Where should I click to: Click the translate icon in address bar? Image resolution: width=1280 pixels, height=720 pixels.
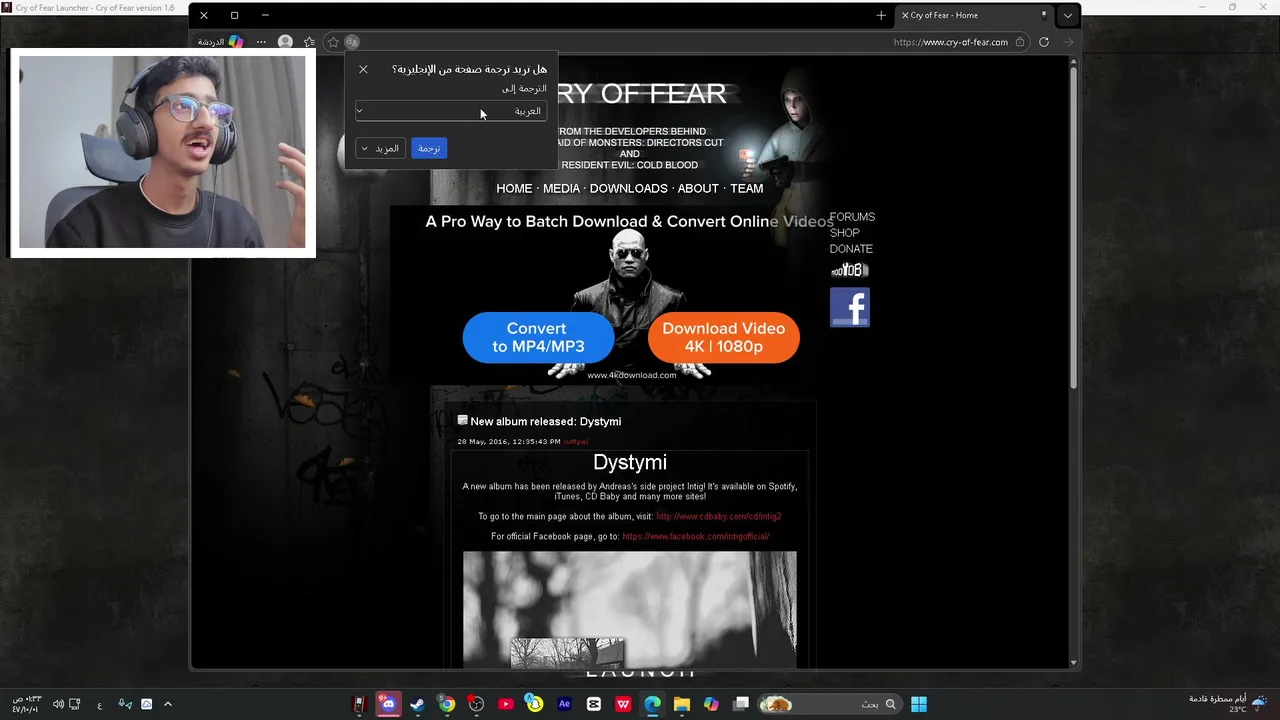click(x=352, y=42)
